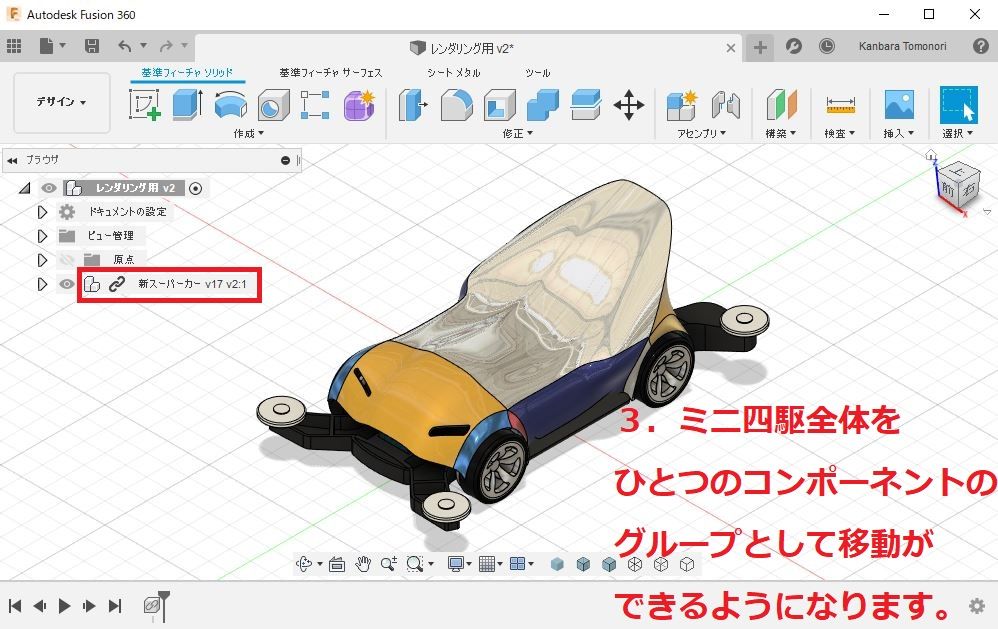Go to timeline end

coord(115,605)
